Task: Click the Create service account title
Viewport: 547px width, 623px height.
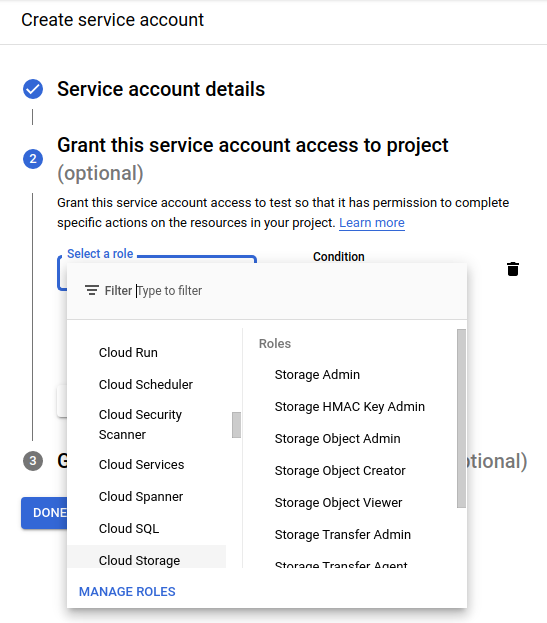Action: coord(112,20)
